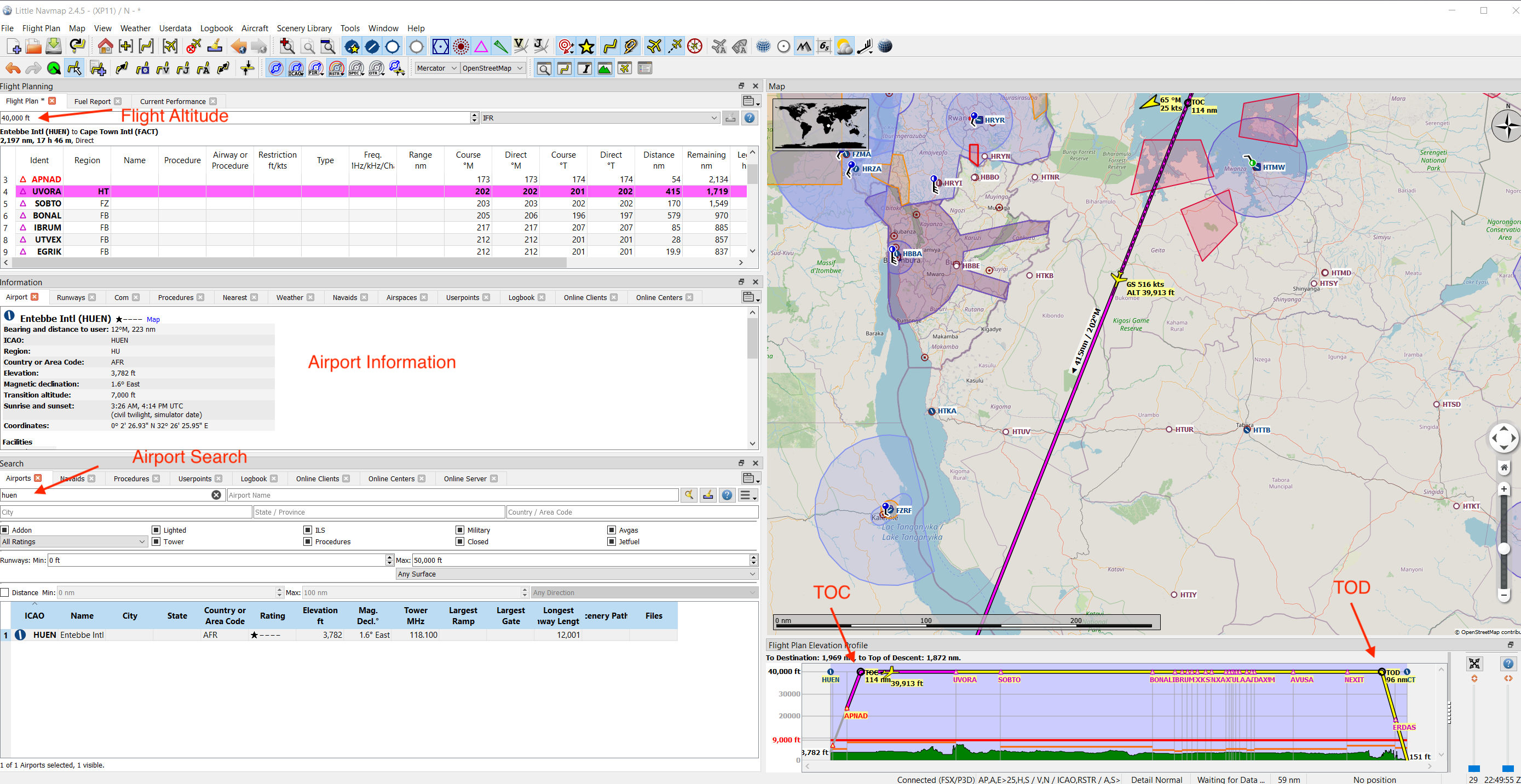Image resolution: width=1521 pixels, height=784 pixels.
Task: Check the Distance search checkbox
Action: (x=5, y=592)
